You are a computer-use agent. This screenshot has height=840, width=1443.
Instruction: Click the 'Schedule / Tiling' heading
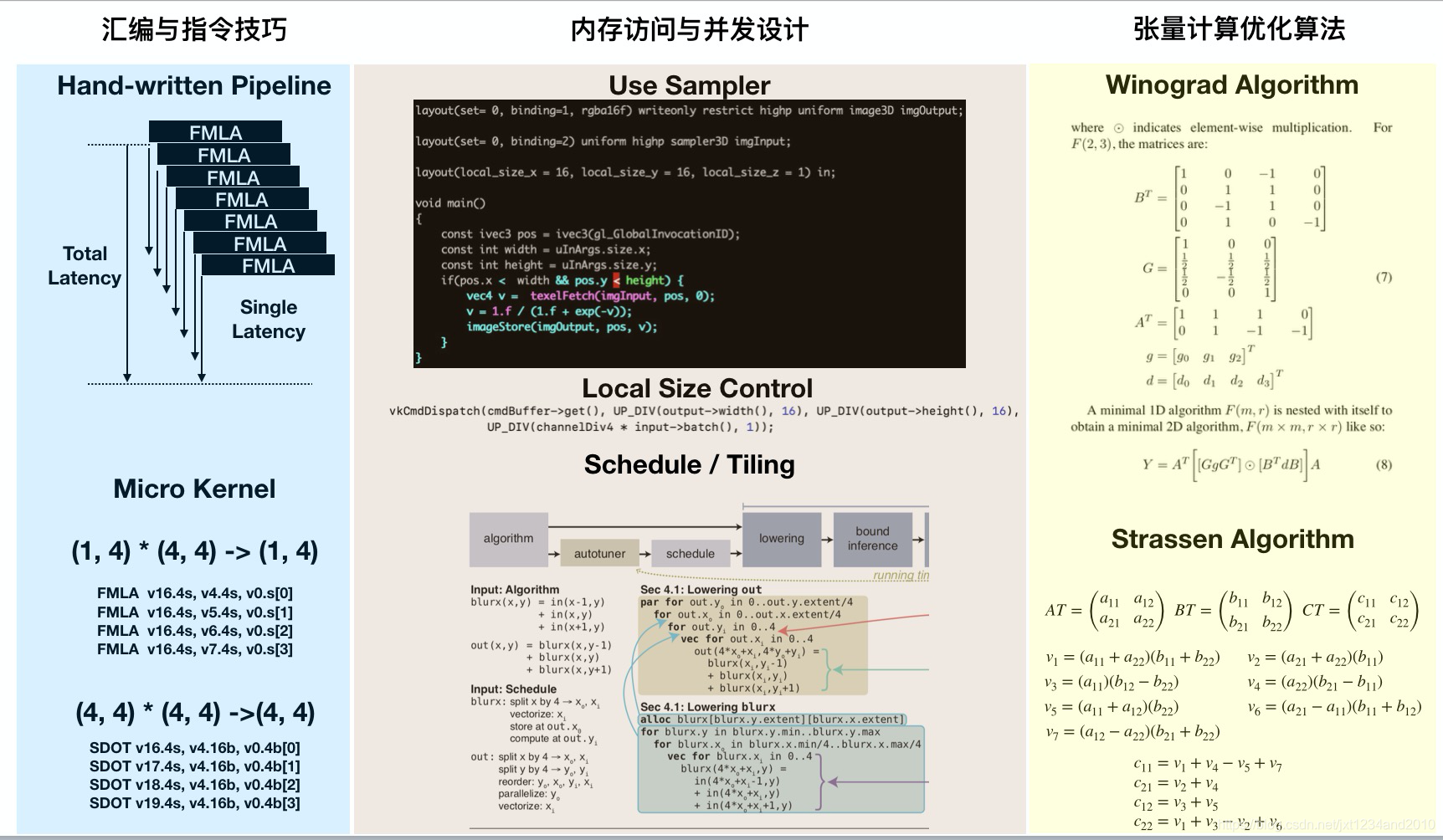pyautogui.click(x=689, y=464)
